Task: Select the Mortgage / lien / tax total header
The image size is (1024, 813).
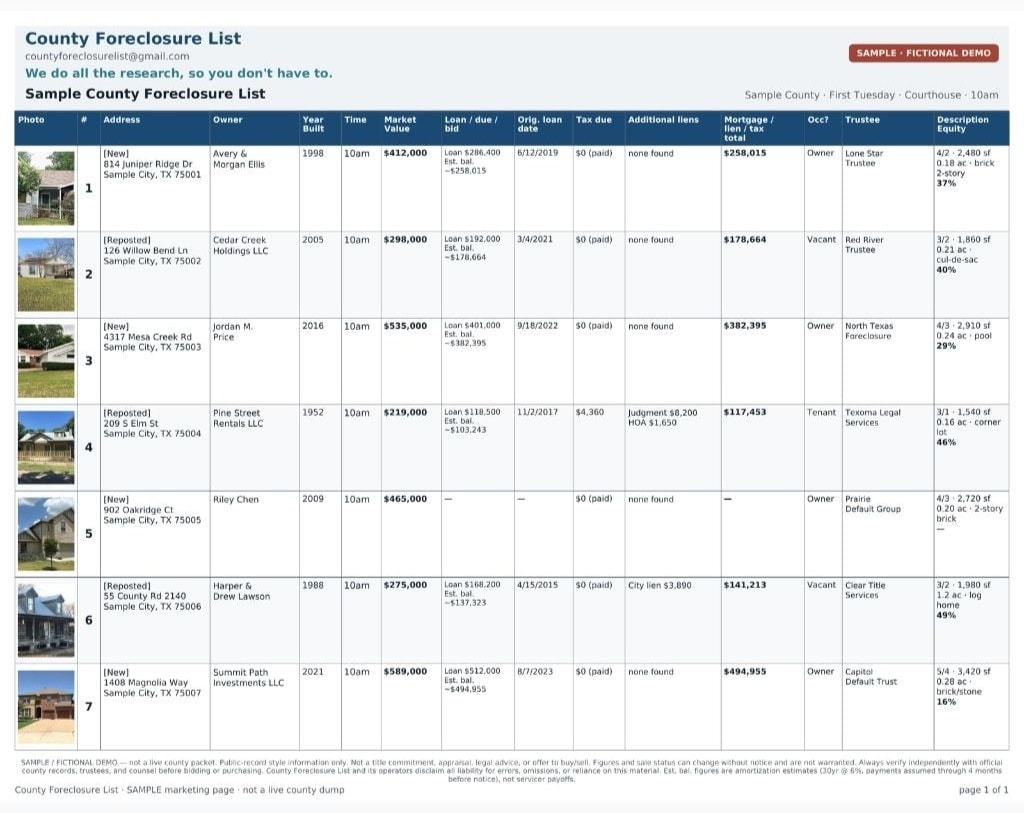Action: click(748, 129)
